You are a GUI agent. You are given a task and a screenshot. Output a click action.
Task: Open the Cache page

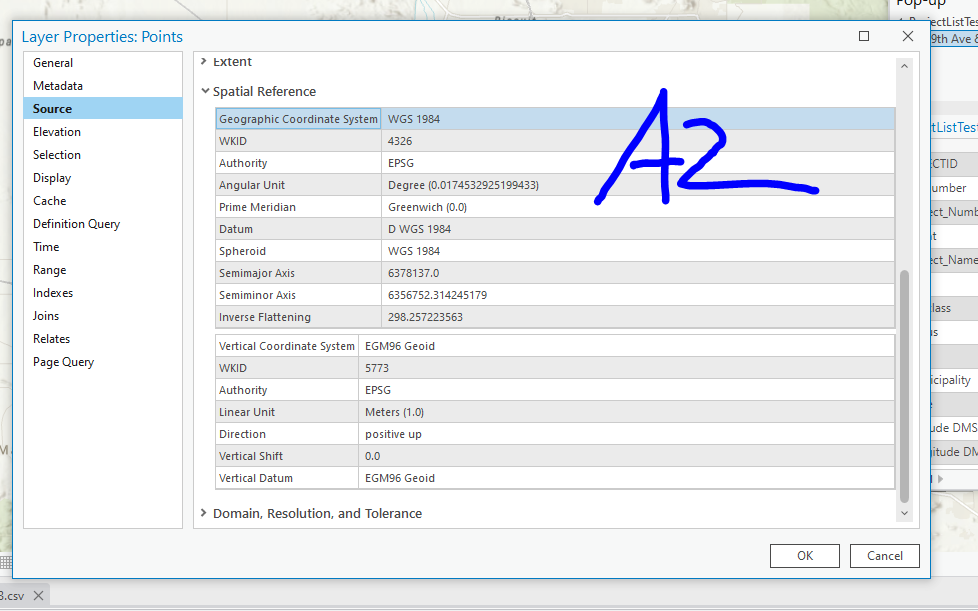coord(103,201)
